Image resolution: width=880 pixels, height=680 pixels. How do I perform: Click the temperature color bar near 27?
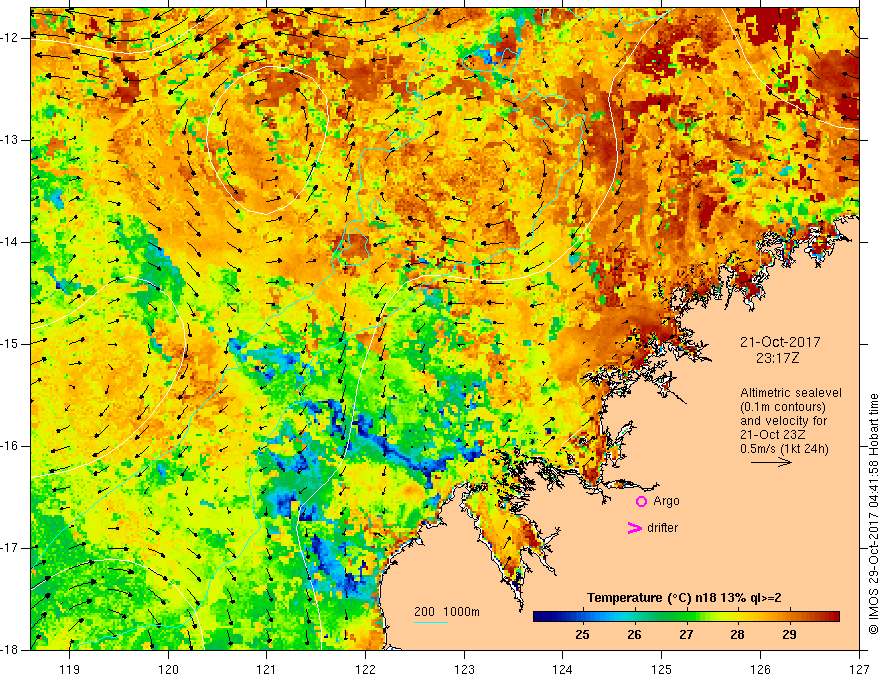(686, 617)
